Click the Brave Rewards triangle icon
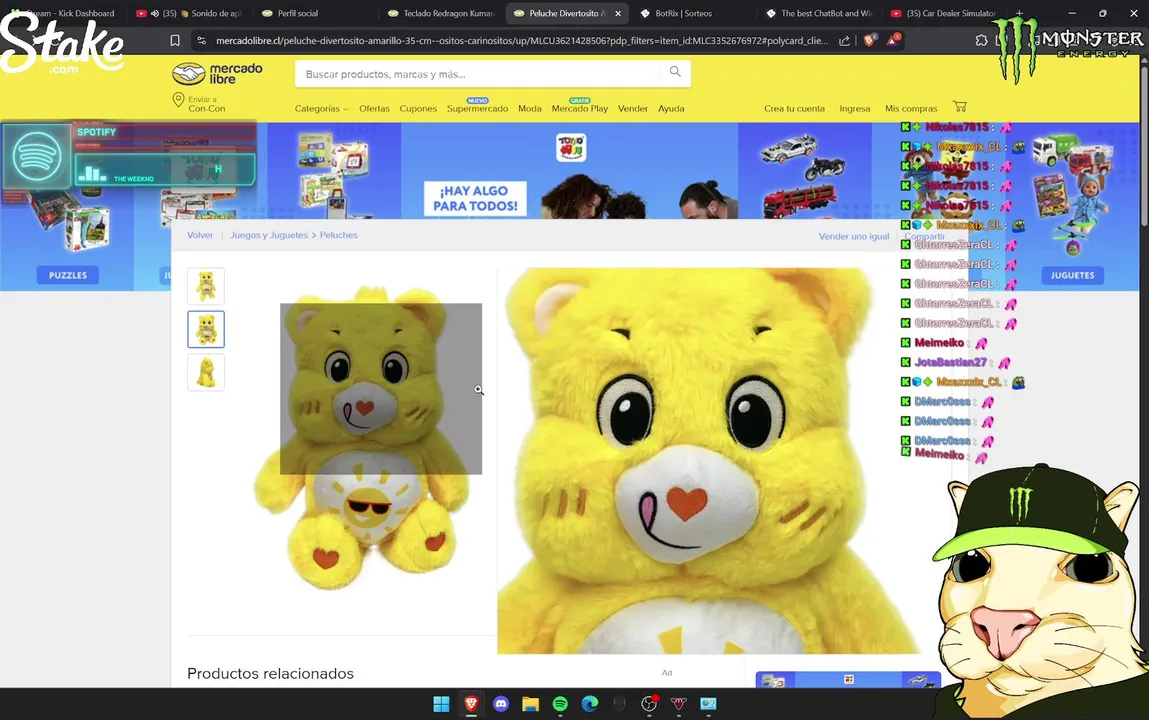 tap(893, 40)
